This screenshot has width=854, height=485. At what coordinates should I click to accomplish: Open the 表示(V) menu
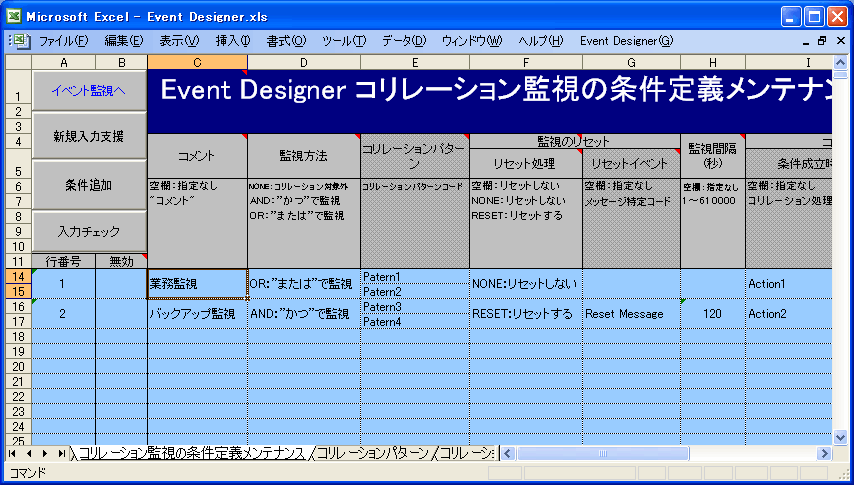coord(179,41)
